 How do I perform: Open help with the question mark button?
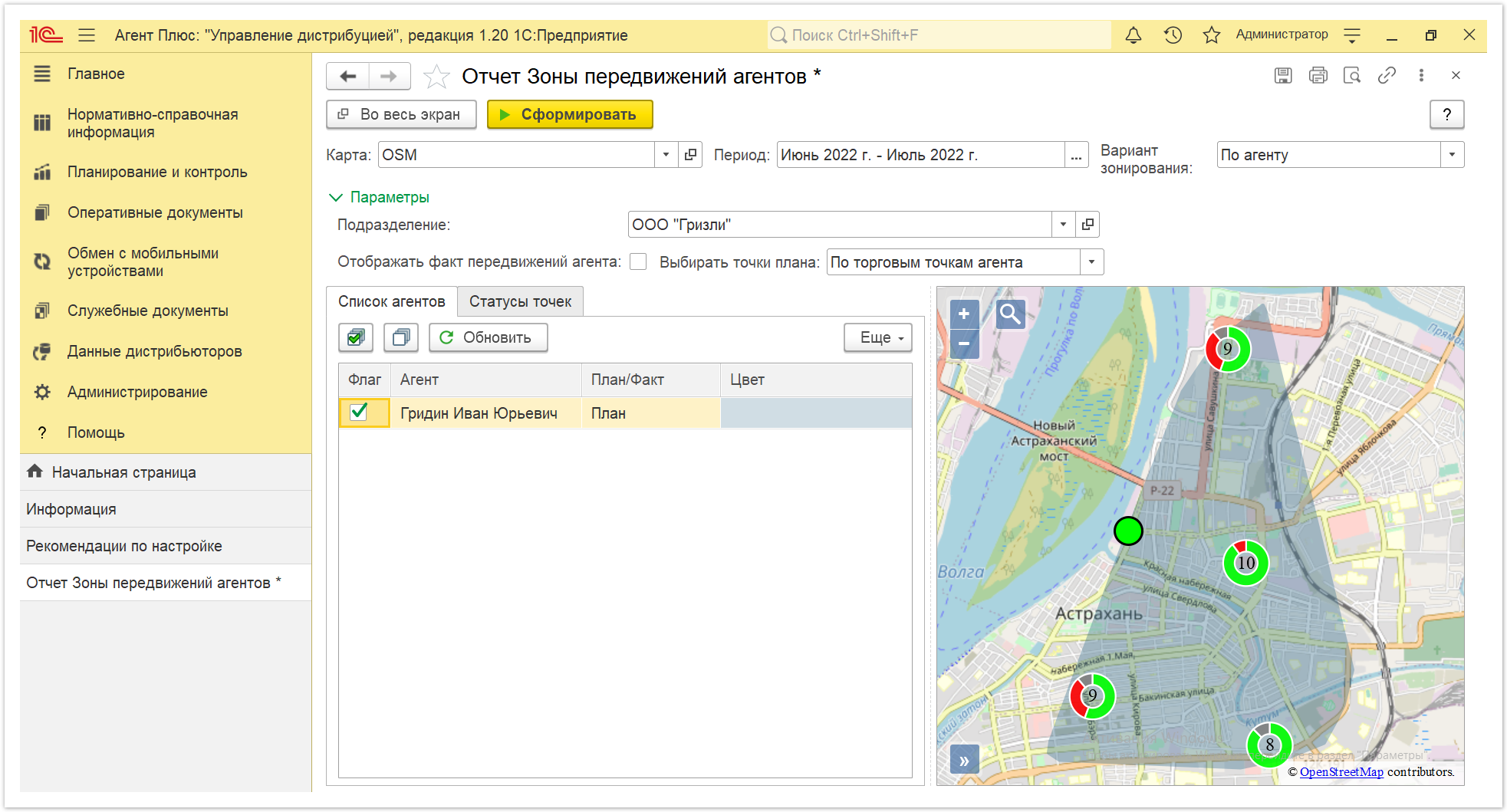(1447, 114)
